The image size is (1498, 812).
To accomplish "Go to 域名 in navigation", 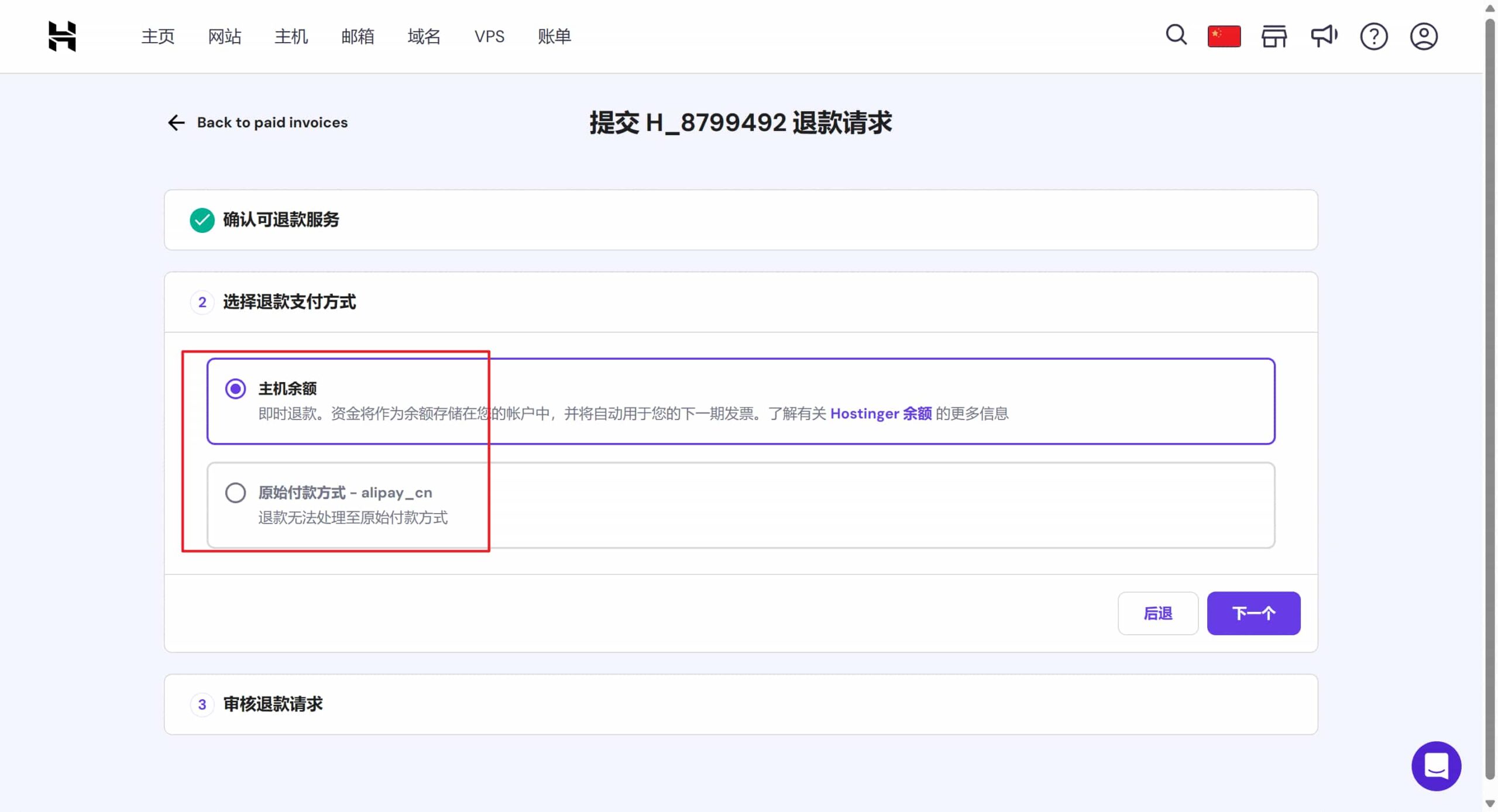I will pyautogui.click(x=424, y=36).
